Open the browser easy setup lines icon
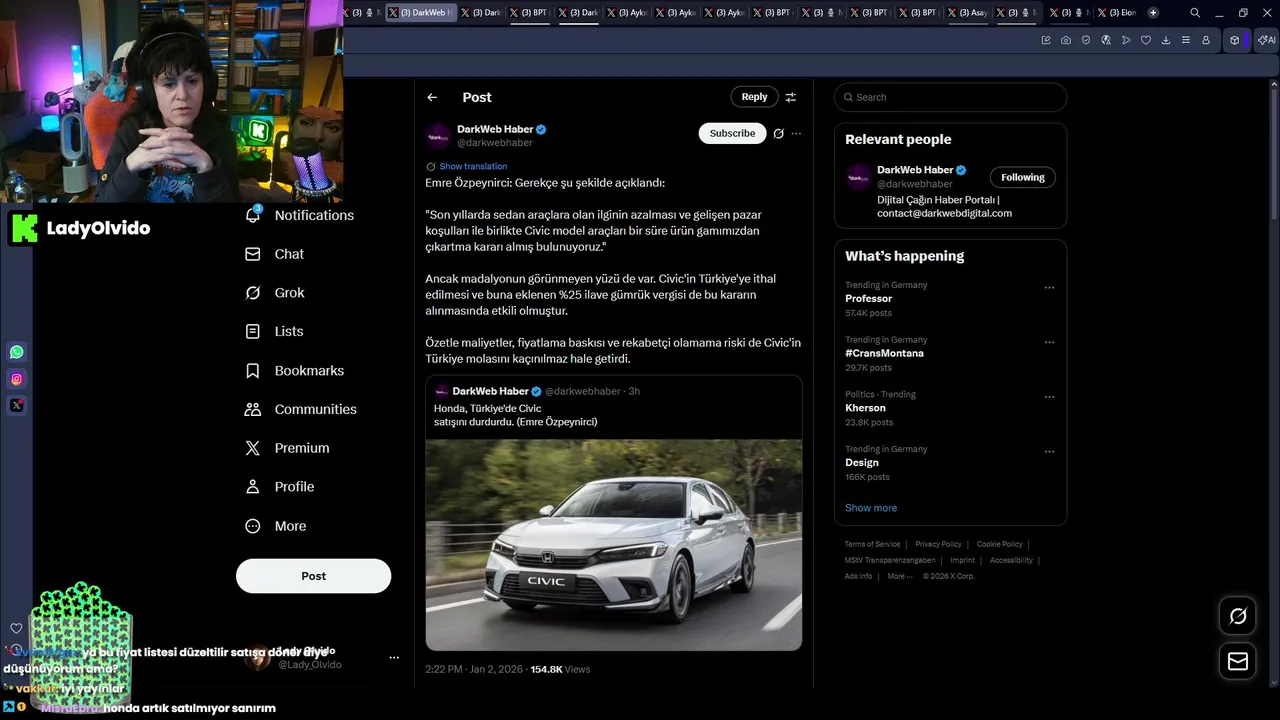Viewport: 1280px width, 720px height. [1186, 40]
